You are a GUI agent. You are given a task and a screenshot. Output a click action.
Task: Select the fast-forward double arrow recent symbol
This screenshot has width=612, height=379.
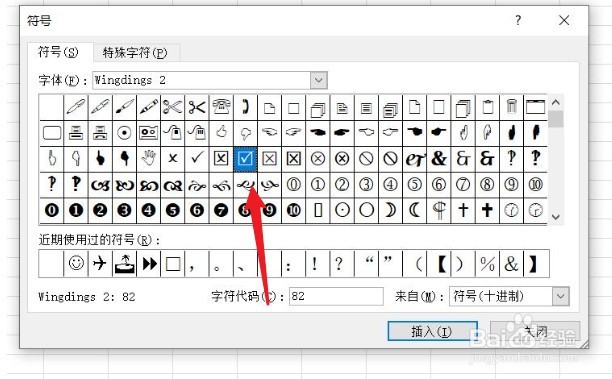click(x=149, y=263)
